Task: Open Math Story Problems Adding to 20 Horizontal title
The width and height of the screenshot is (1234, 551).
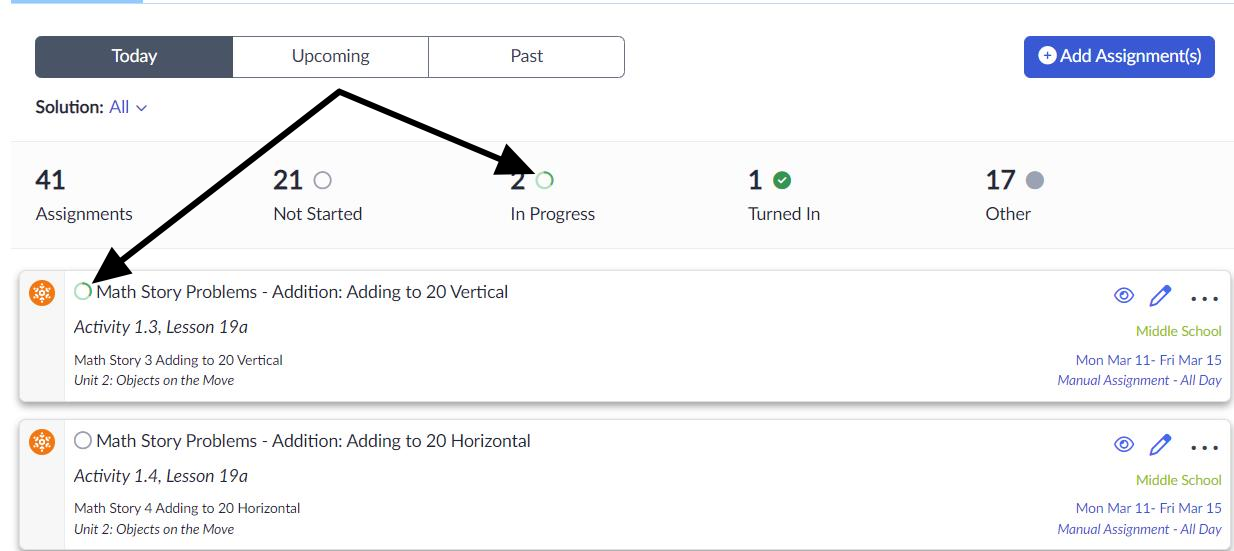Action: coord(313,441)
